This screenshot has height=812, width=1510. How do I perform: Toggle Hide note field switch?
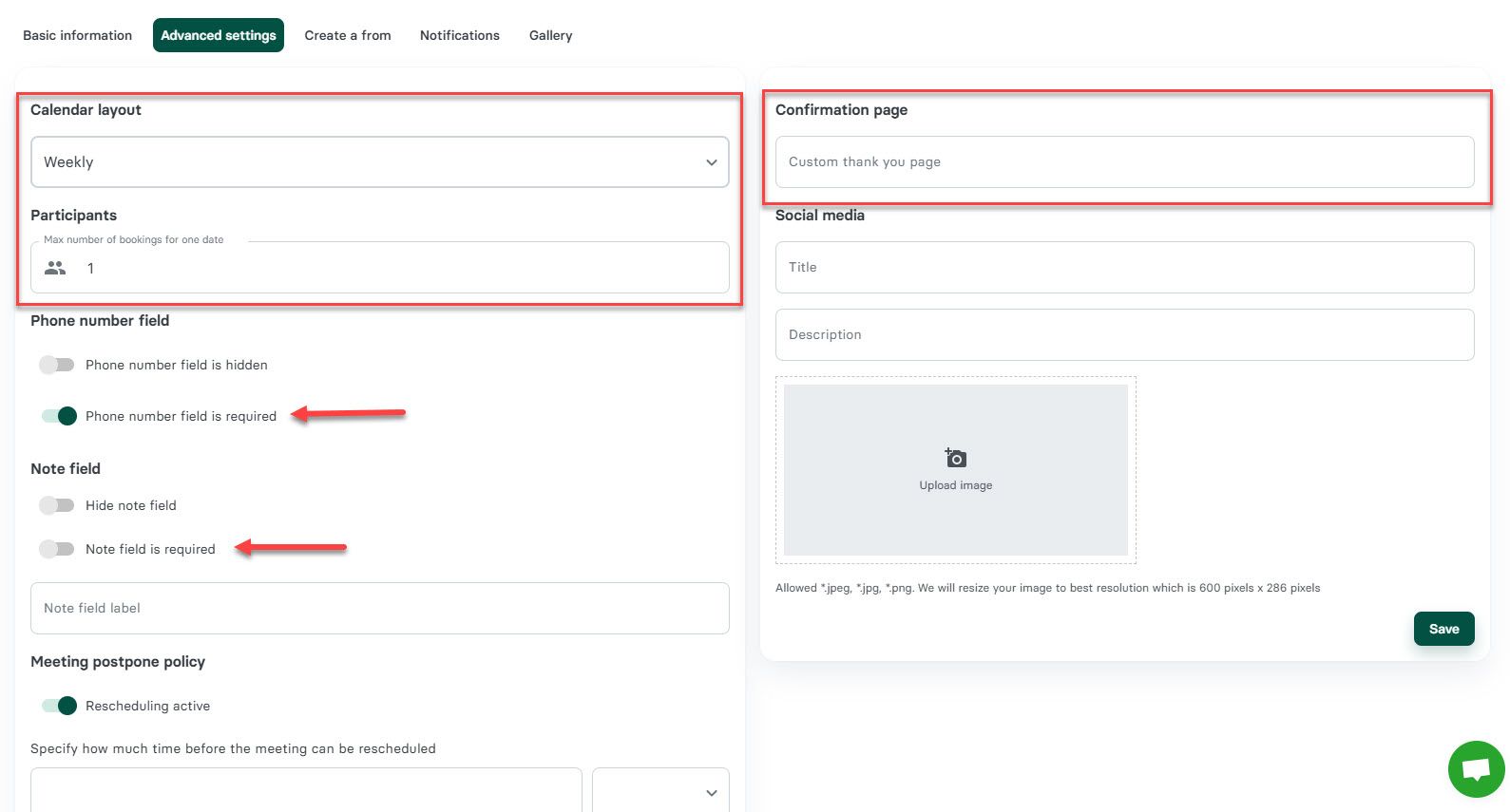[x=57, y=505]
